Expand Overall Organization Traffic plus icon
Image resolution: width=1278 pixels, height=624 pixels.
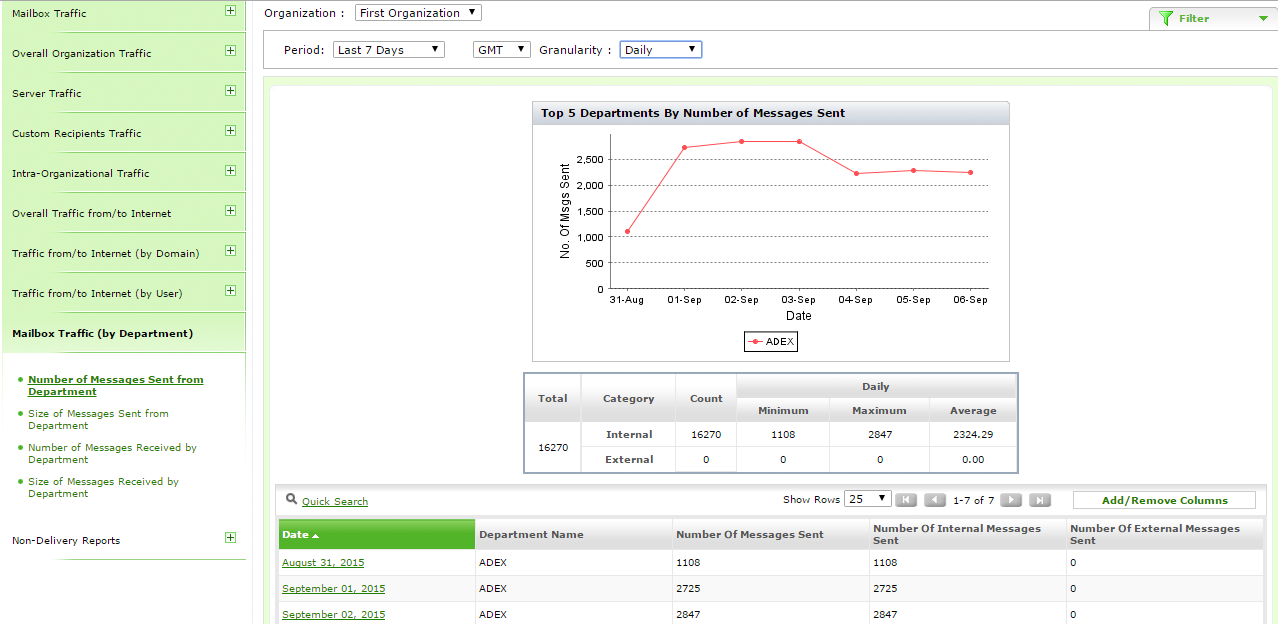click(230, 51)
